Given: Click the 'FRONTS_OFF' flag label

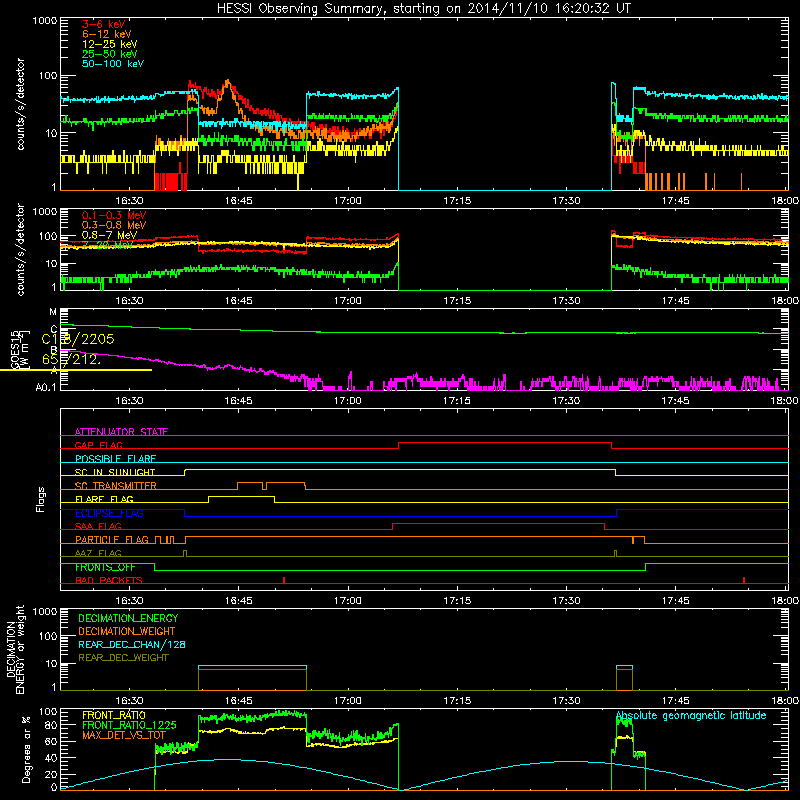Looking at the screenshot, I should click(105, 567).
